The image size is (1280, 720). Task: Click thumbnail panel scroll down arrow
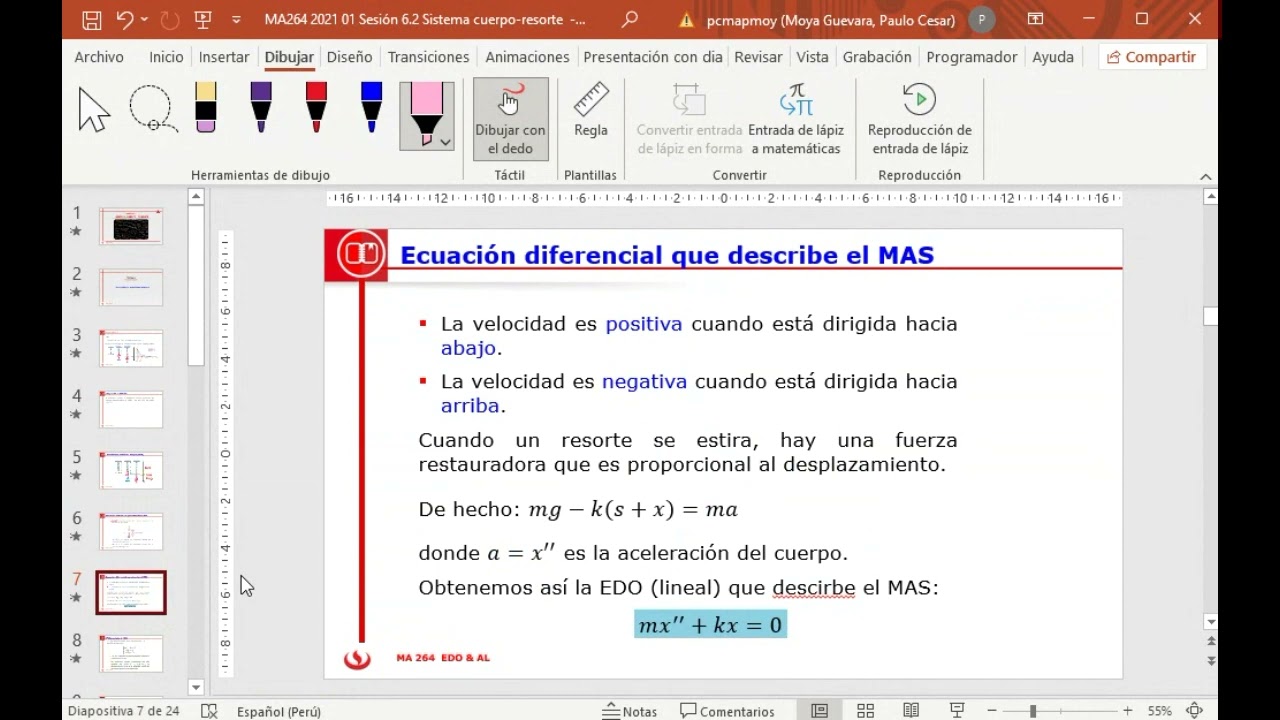(x=196, y=687)
